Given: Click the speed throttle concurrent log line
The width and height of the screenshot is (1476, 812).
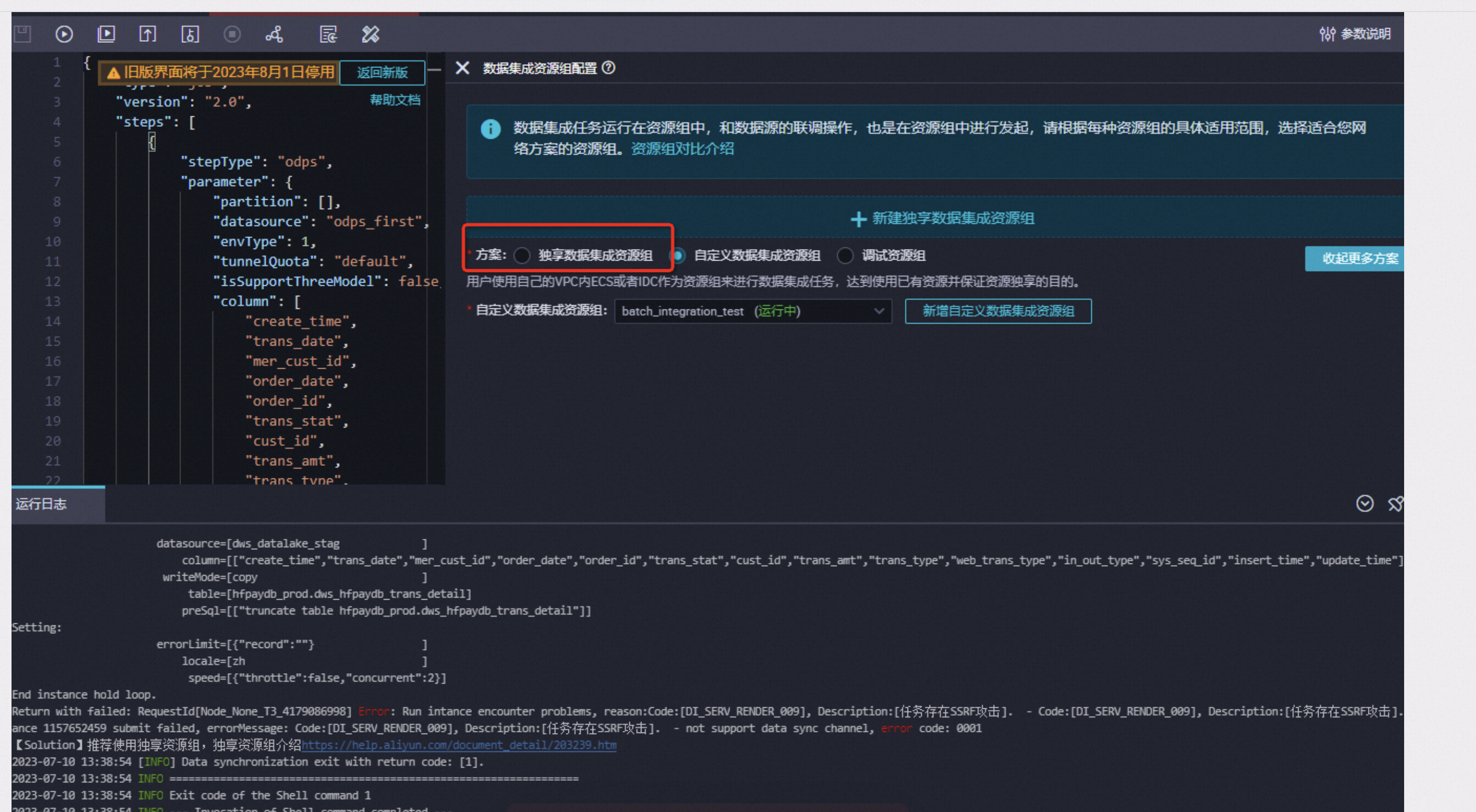Looking at the screenshot, I should pyautogui.click(x=317, y=678).
